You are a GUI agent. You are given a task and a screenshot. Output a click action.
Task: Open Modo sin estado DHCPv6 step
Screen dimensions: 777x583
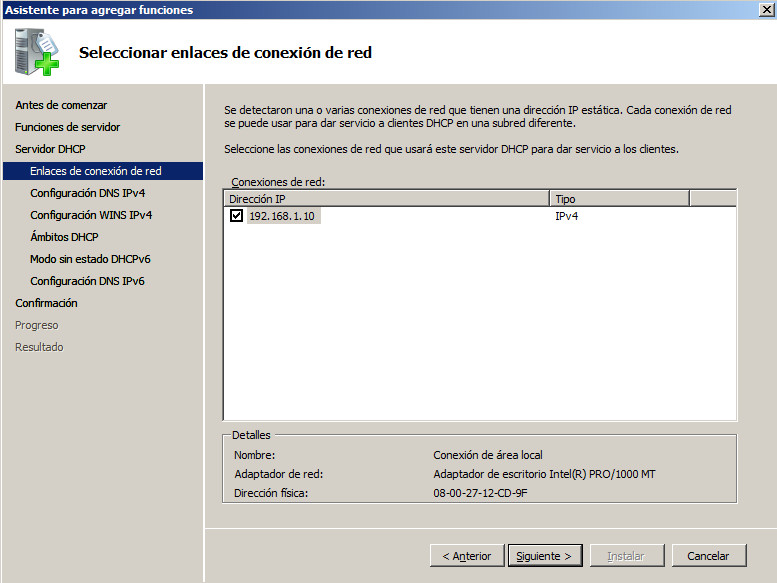90,259
